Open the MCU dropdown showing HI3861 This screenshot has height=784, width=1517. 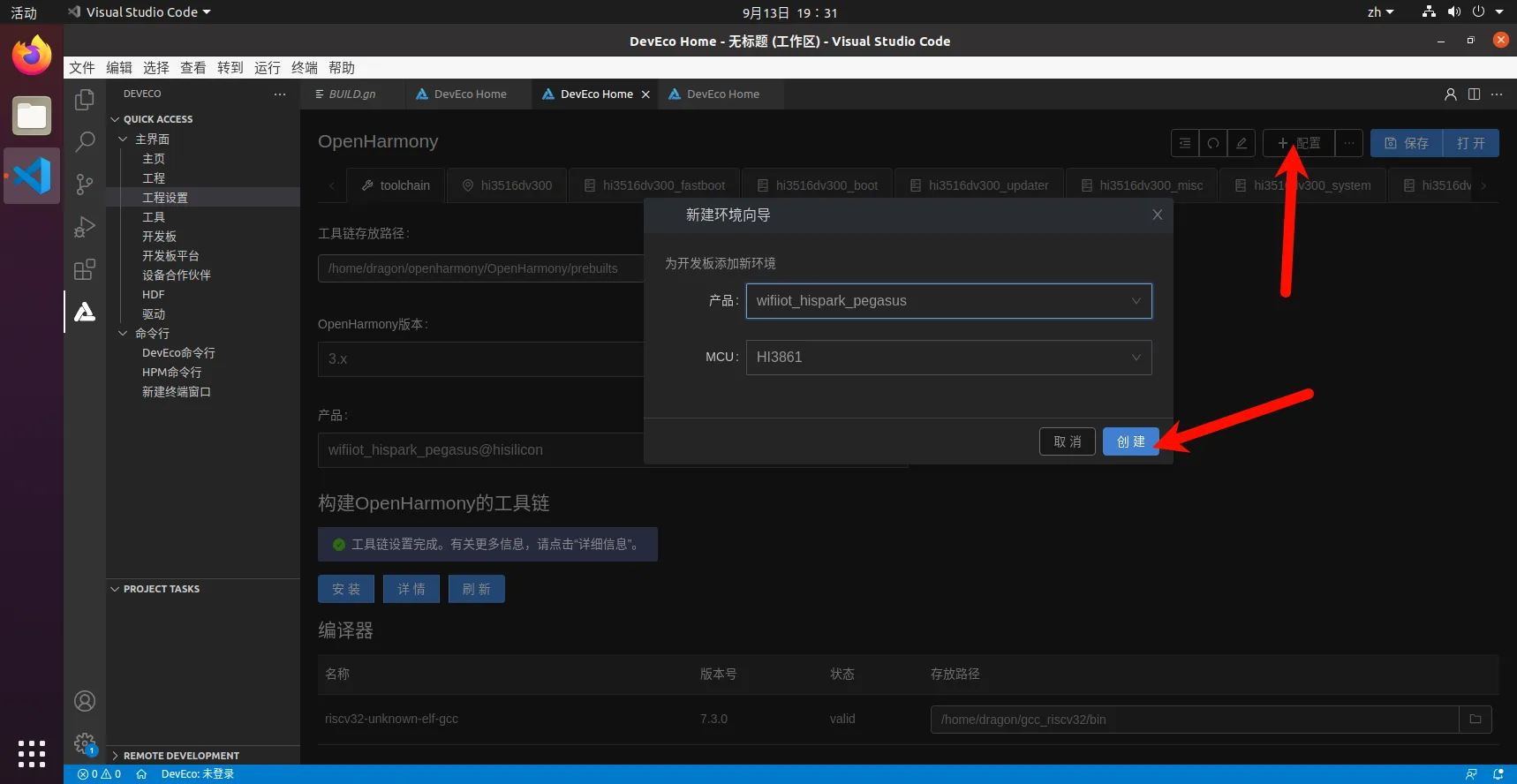[948, 358]
